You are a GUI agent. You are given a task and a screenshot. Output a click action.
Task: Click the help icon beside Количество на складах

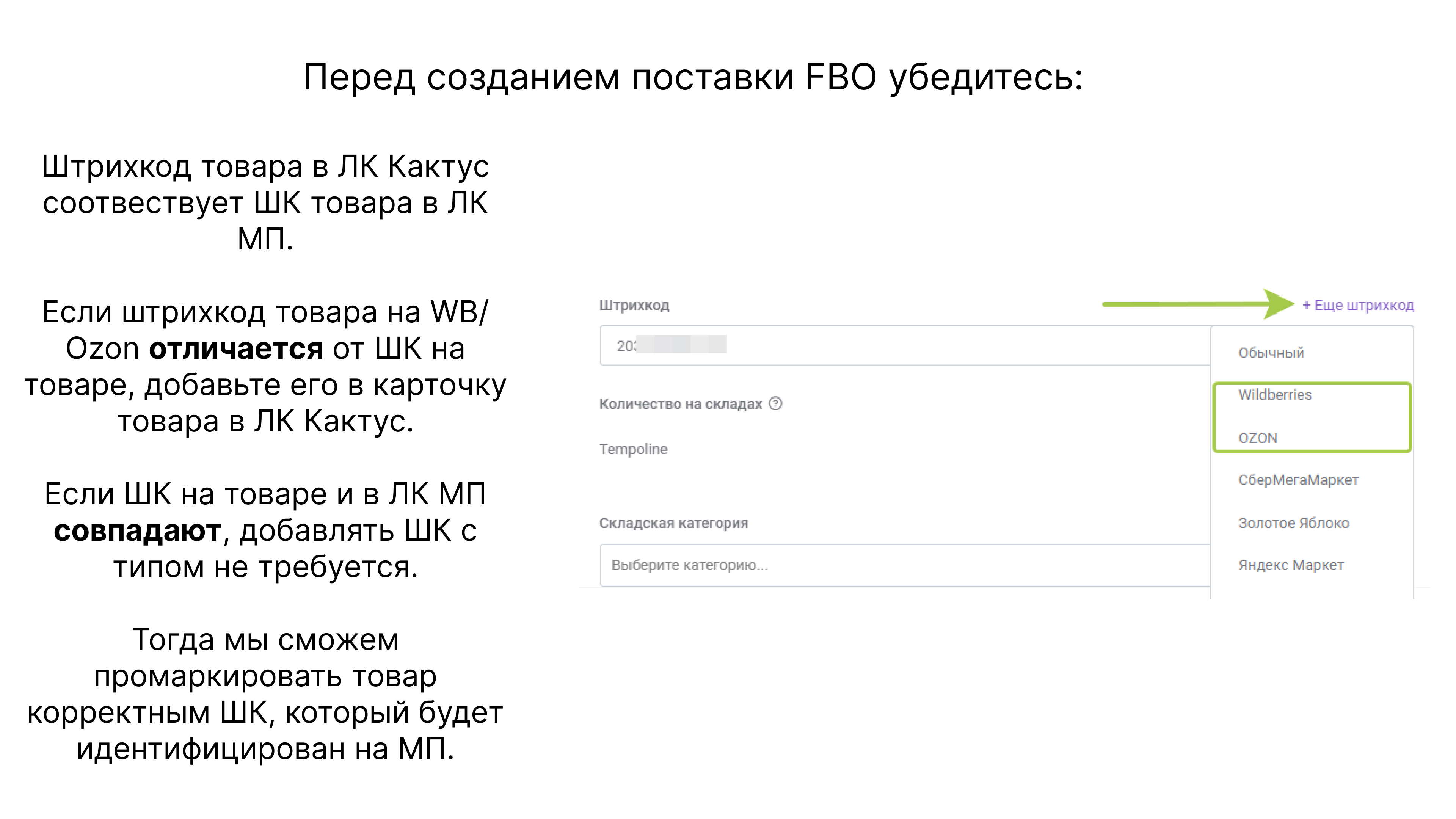click(775, 403)
